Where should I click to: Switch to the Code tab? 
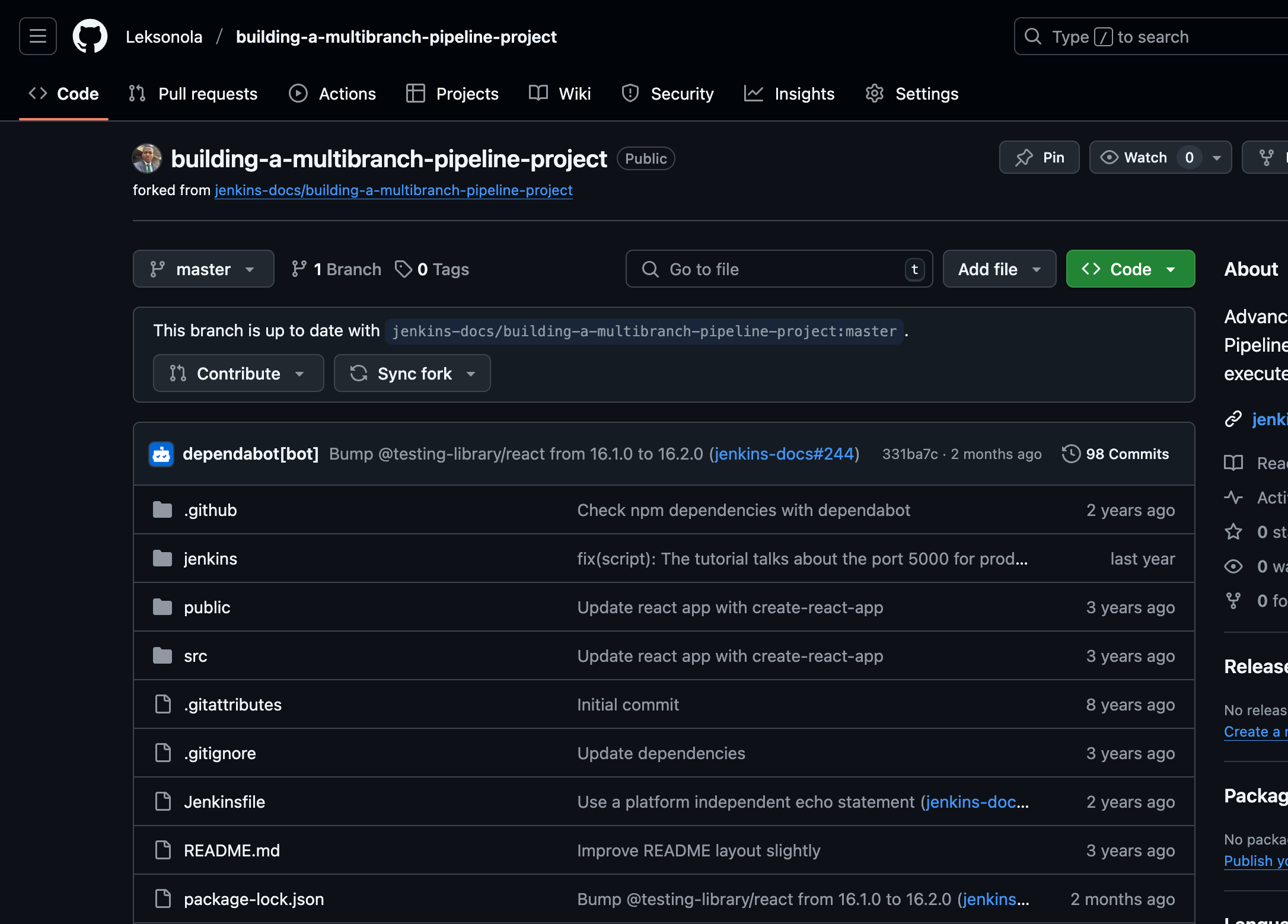[63, 94]
